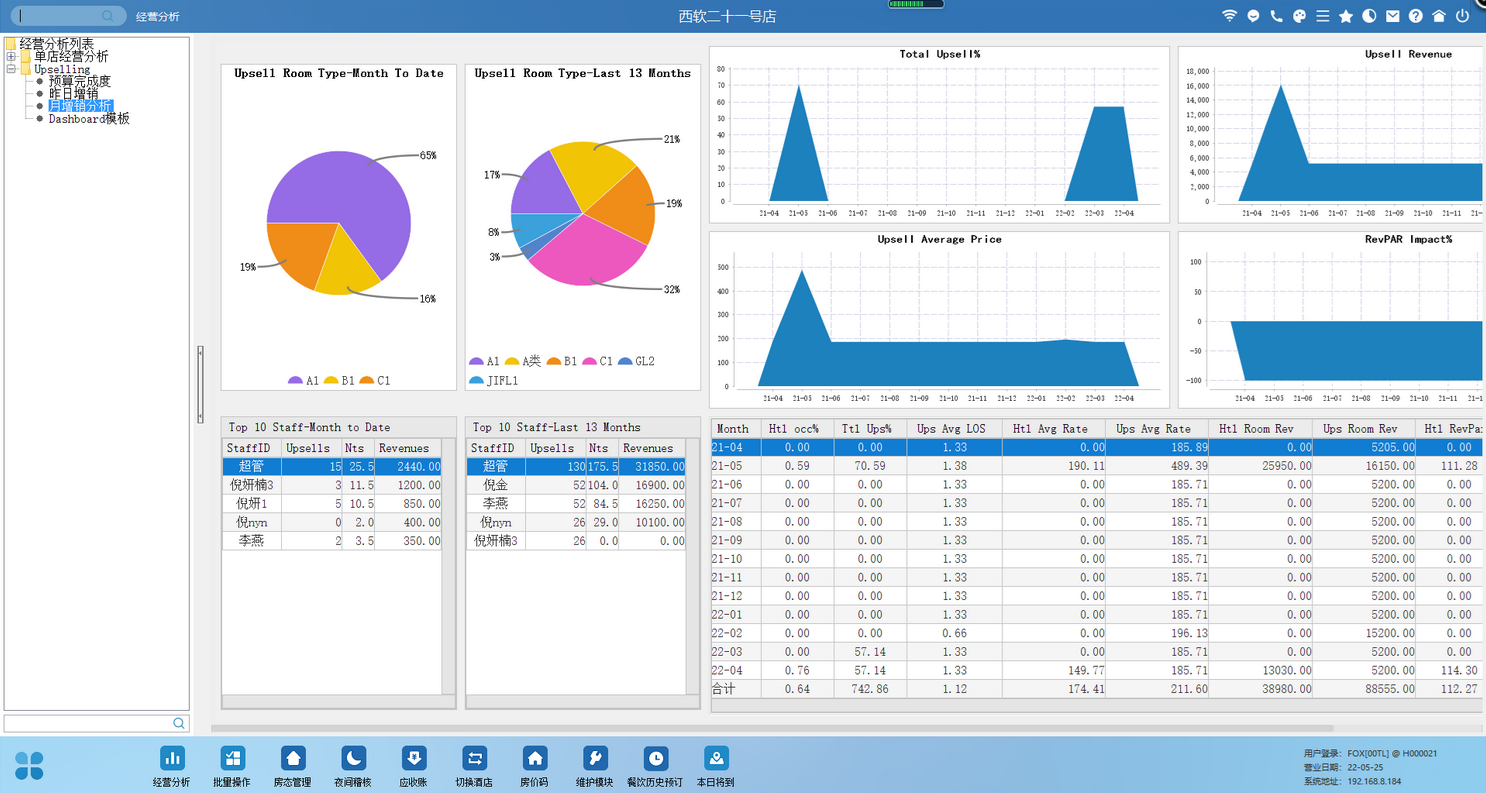Image resolution: width=1486 pixels, height=793 pixels.
Task: Select 昨日增销 in the tree
Action: [x=74, y=94]
